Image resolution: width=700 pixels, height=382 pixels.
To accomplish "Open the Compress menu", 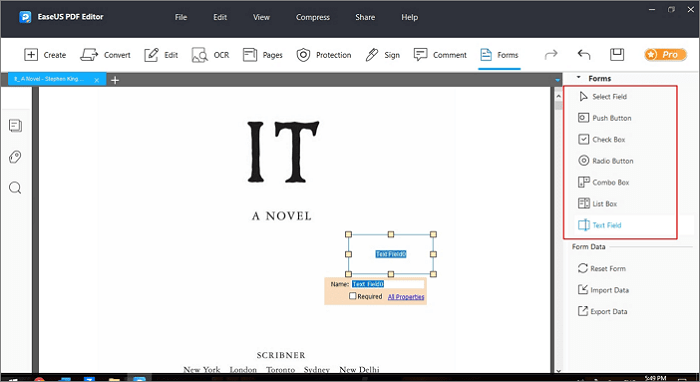I will (x=312, y=17).
